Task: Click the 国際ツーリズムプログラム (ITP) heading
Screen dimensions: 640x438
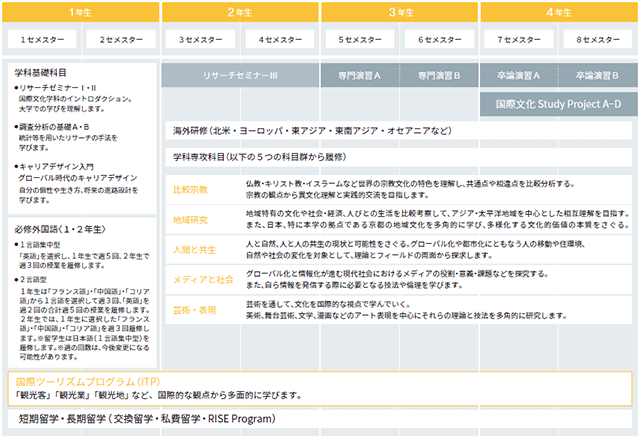Action: [88, 382]
